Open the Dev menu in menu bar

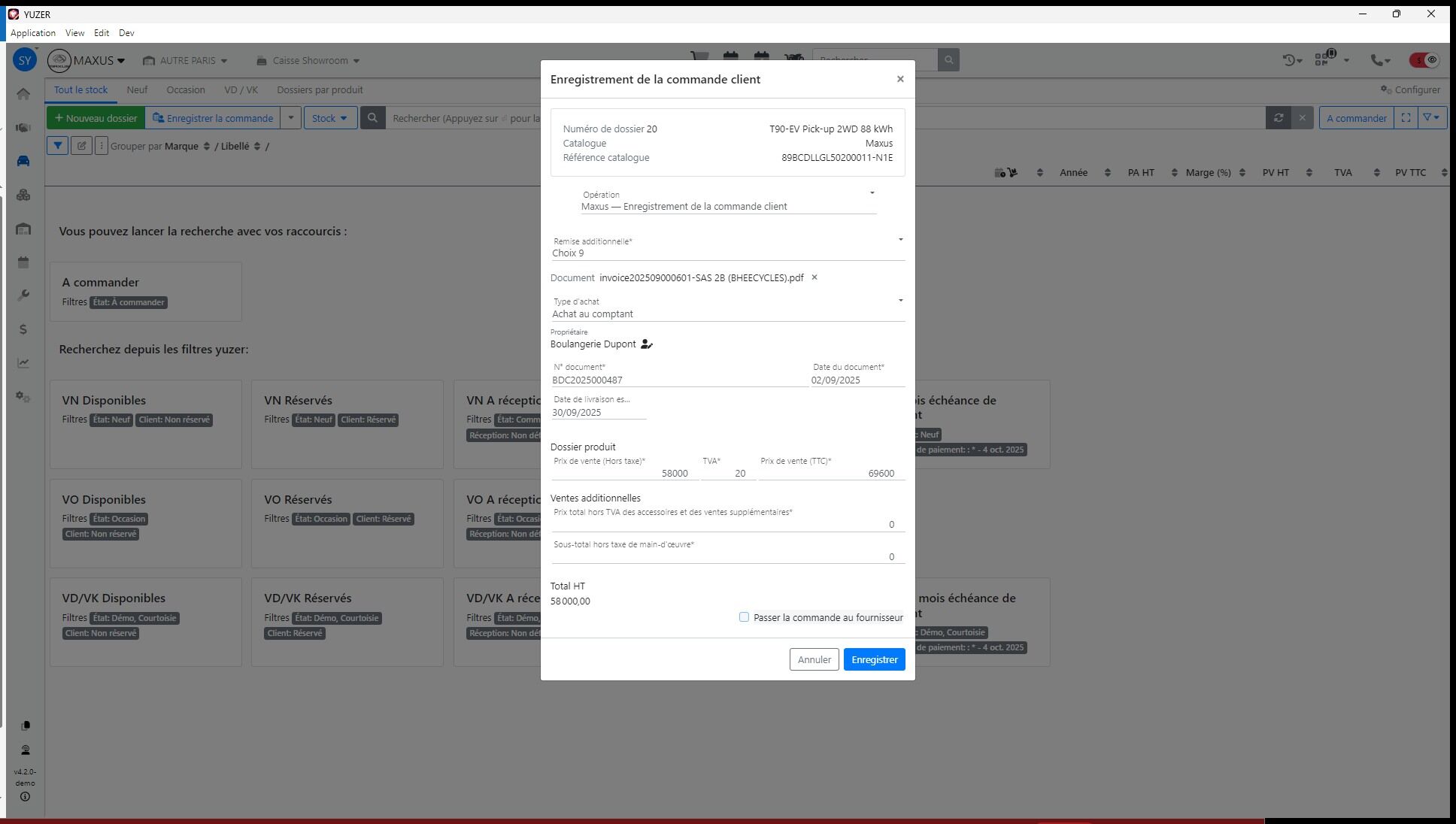[126, 33]
